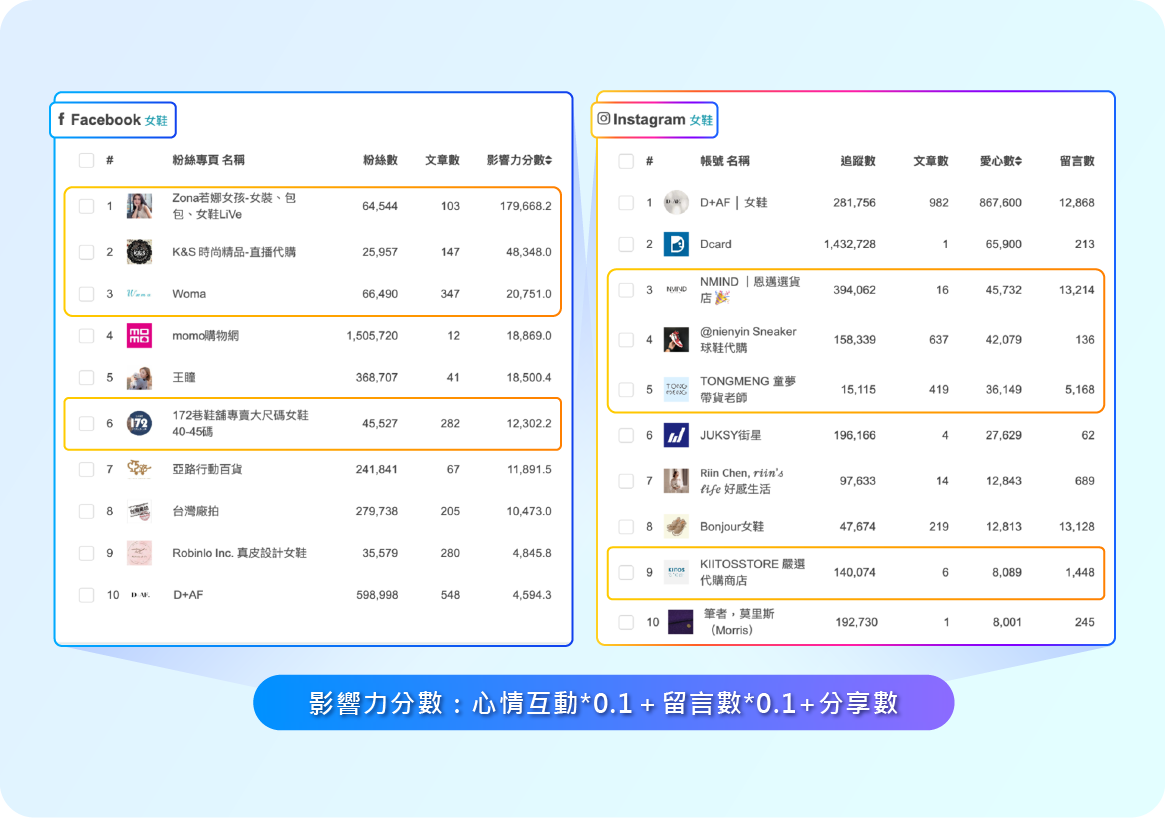The height and width of the screenshot is (818, 1165).
Task: Sort by 影響力分數 column arrow
Action: point(548,160)
